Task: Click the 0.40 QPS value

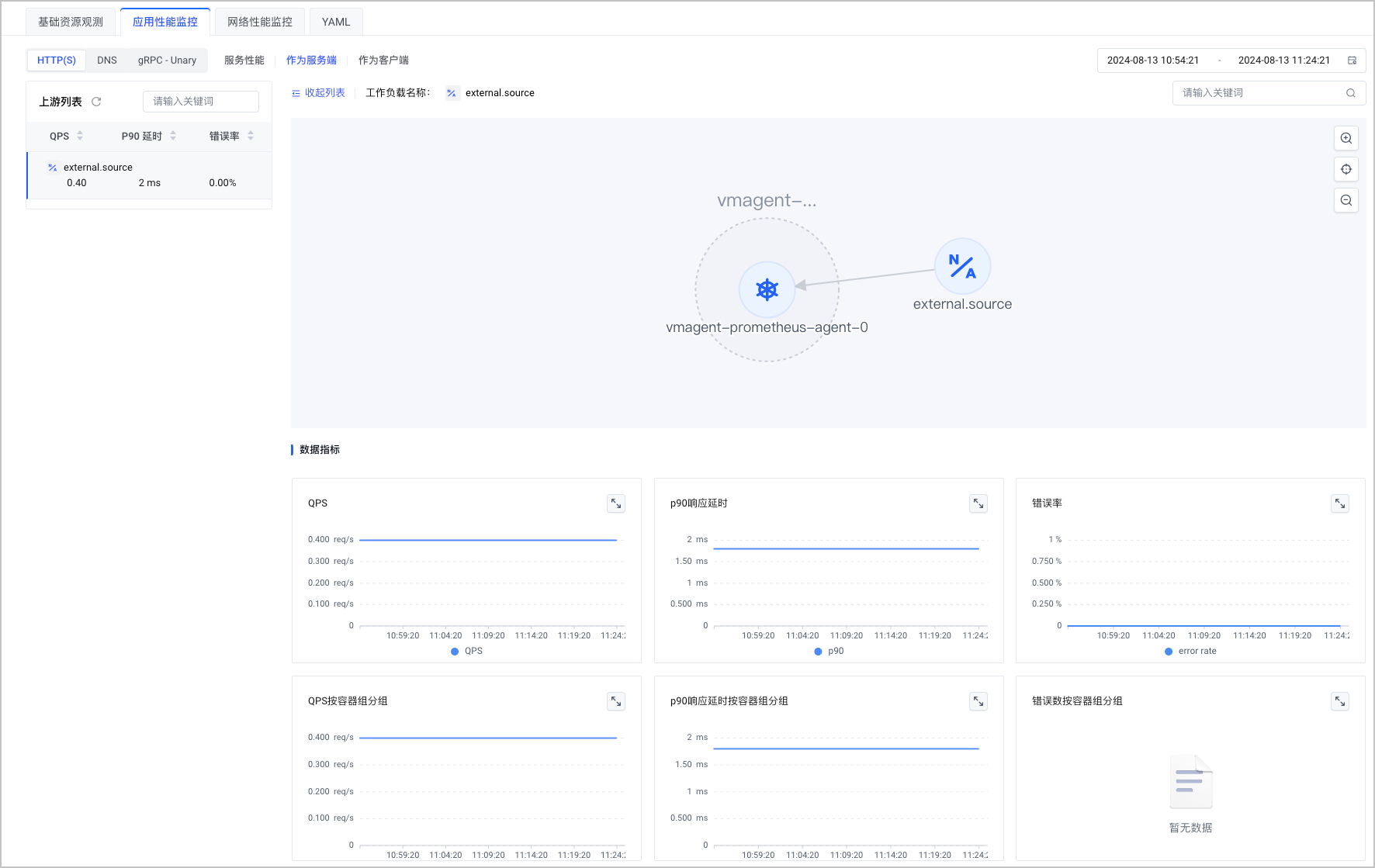Action: (x=77, y=183)
